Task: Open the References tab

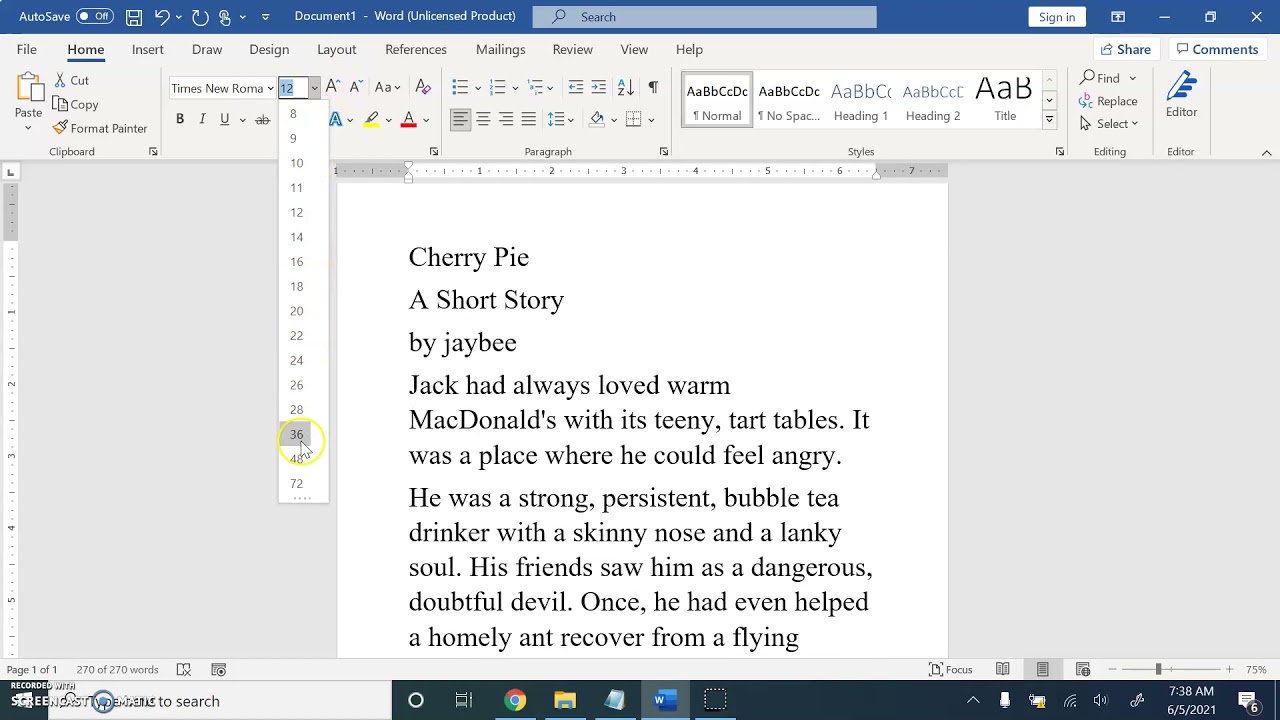Action: pyautogui.click(x=416, y=49)
